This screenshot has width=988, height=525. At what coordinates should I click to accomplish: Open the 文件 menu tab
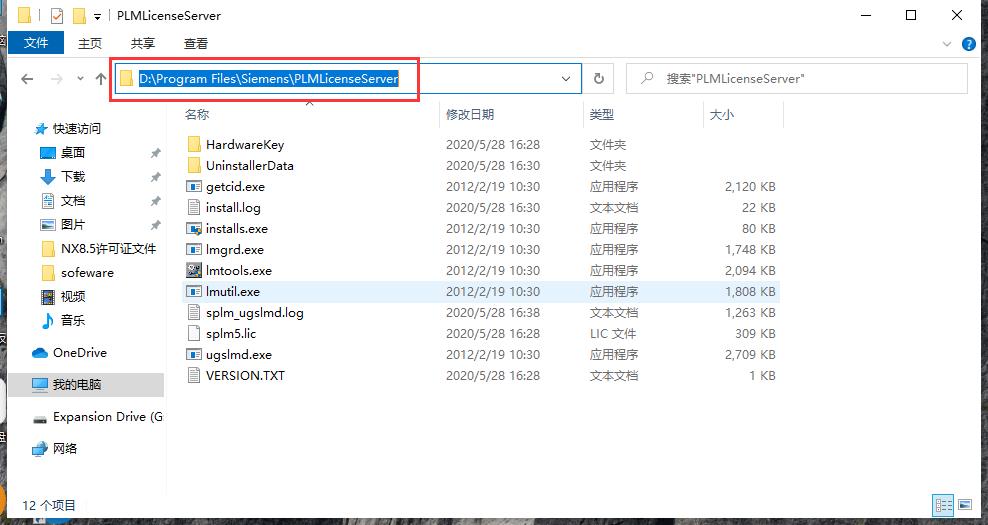tap(36, 43)
